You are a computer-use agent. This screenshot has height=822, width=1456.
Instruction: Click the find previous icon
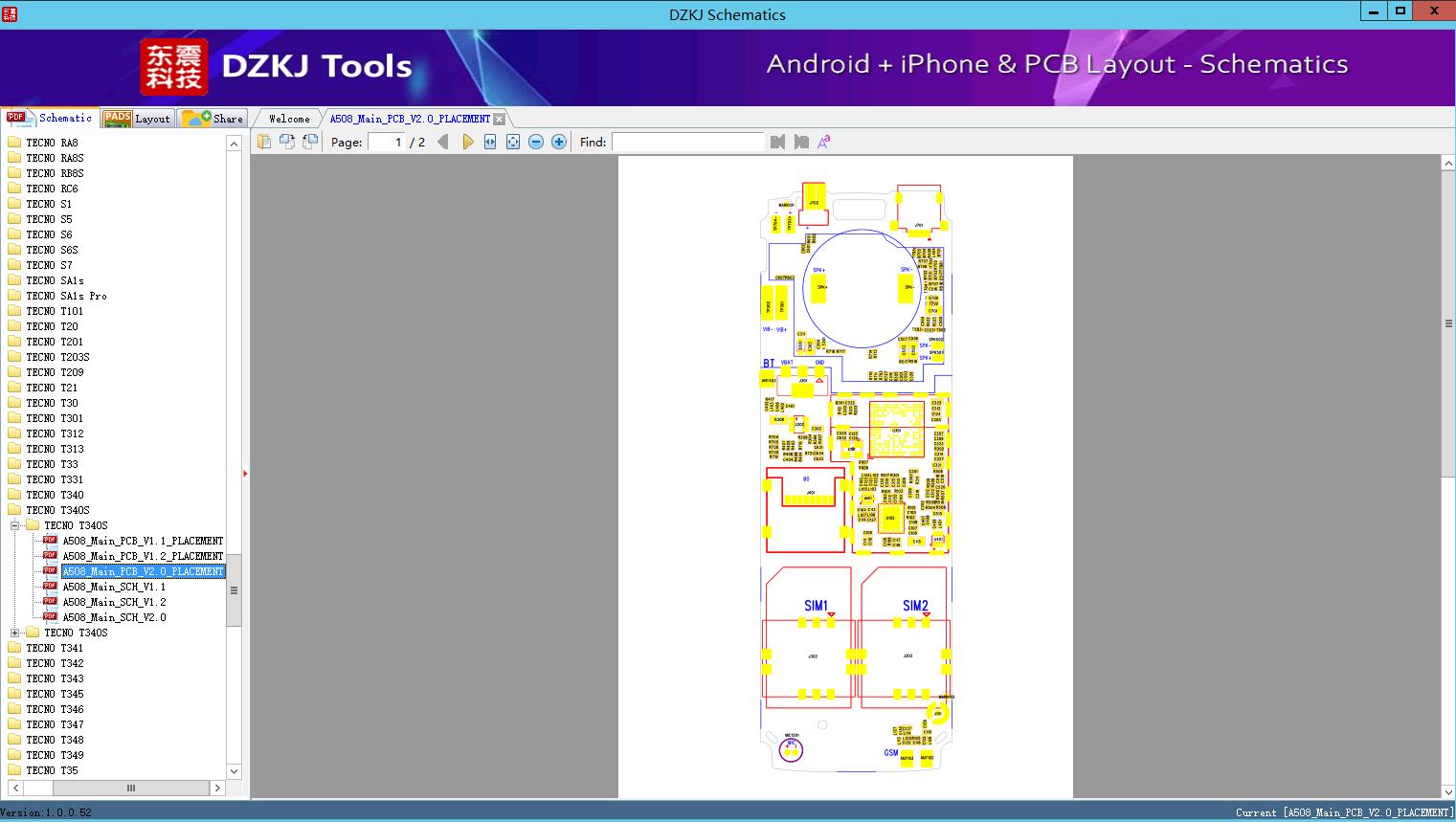pyautogui.click(x=777, y=142)
